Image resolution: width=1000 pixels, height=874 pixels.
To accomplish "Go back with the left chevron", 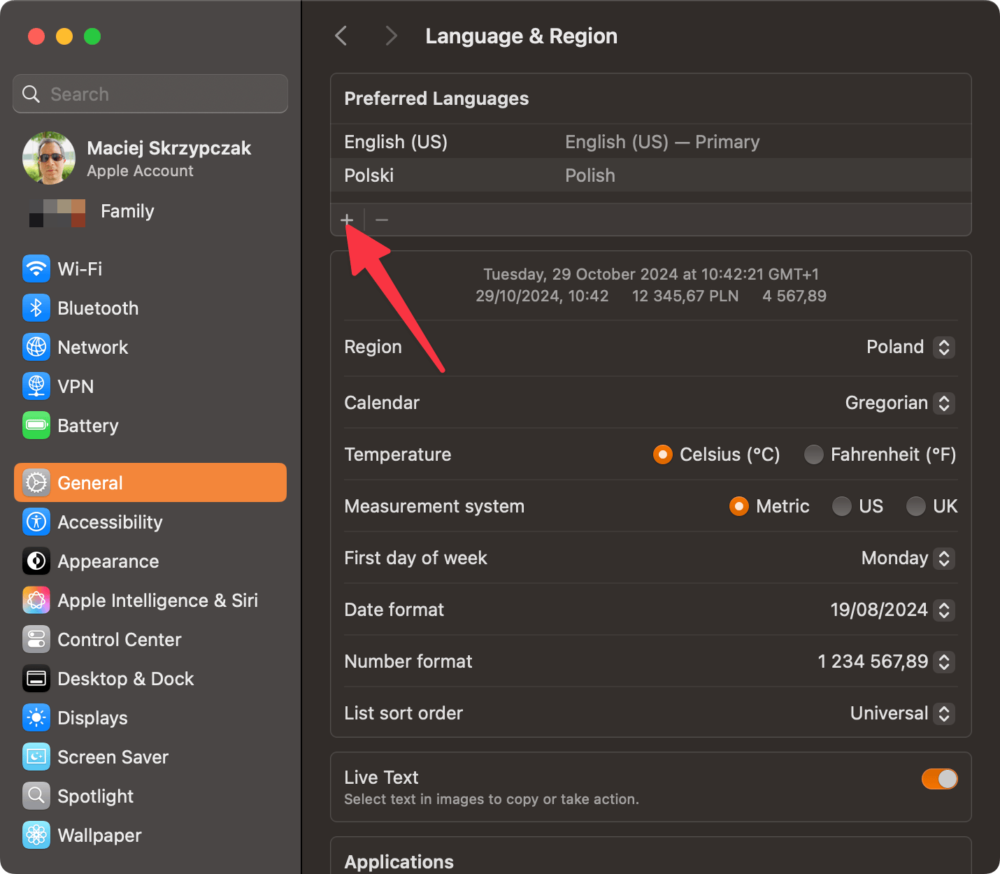I will (x=341, y=36).
